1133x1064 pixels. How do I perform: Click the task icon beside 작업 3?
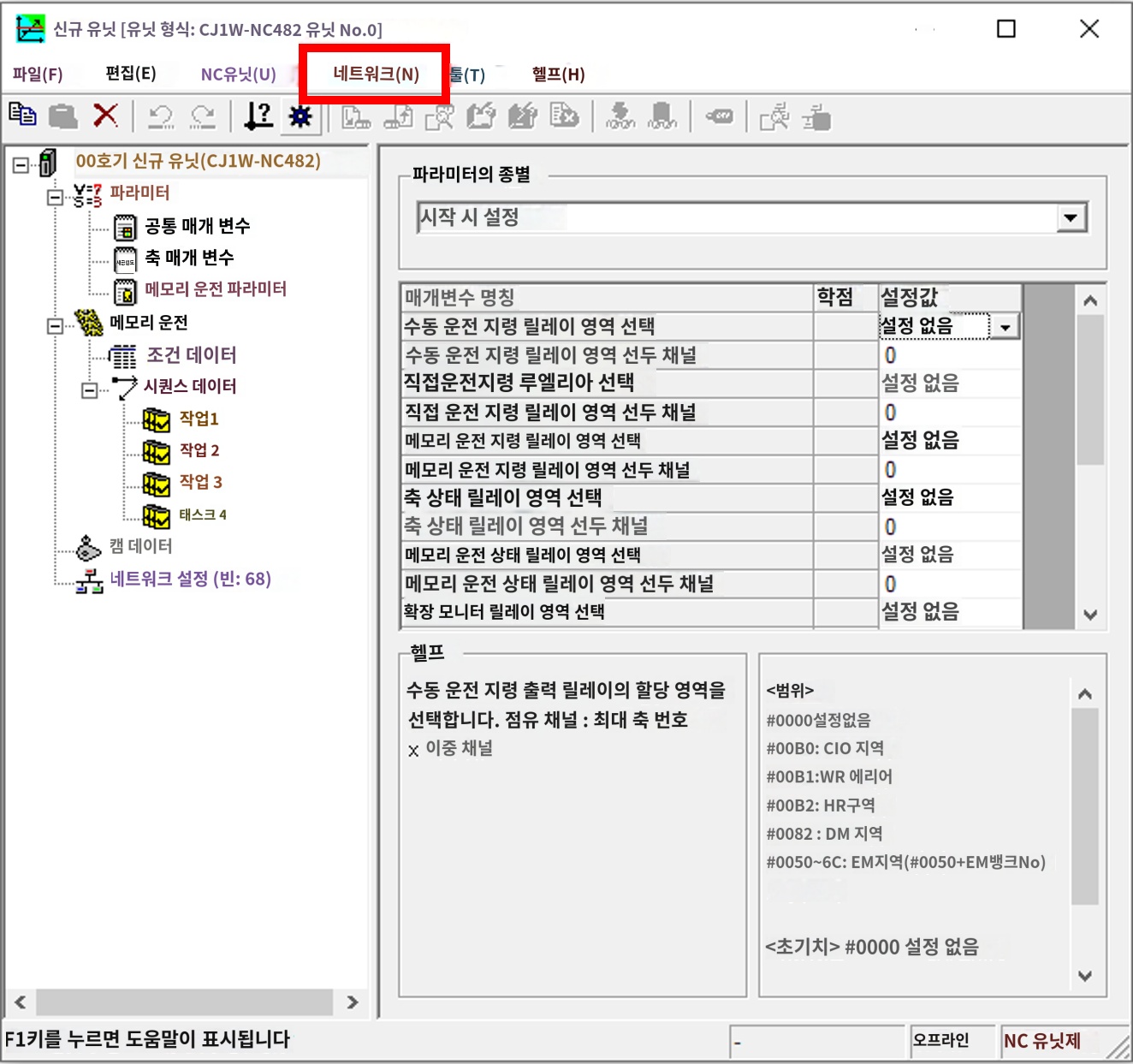[156, 484]
